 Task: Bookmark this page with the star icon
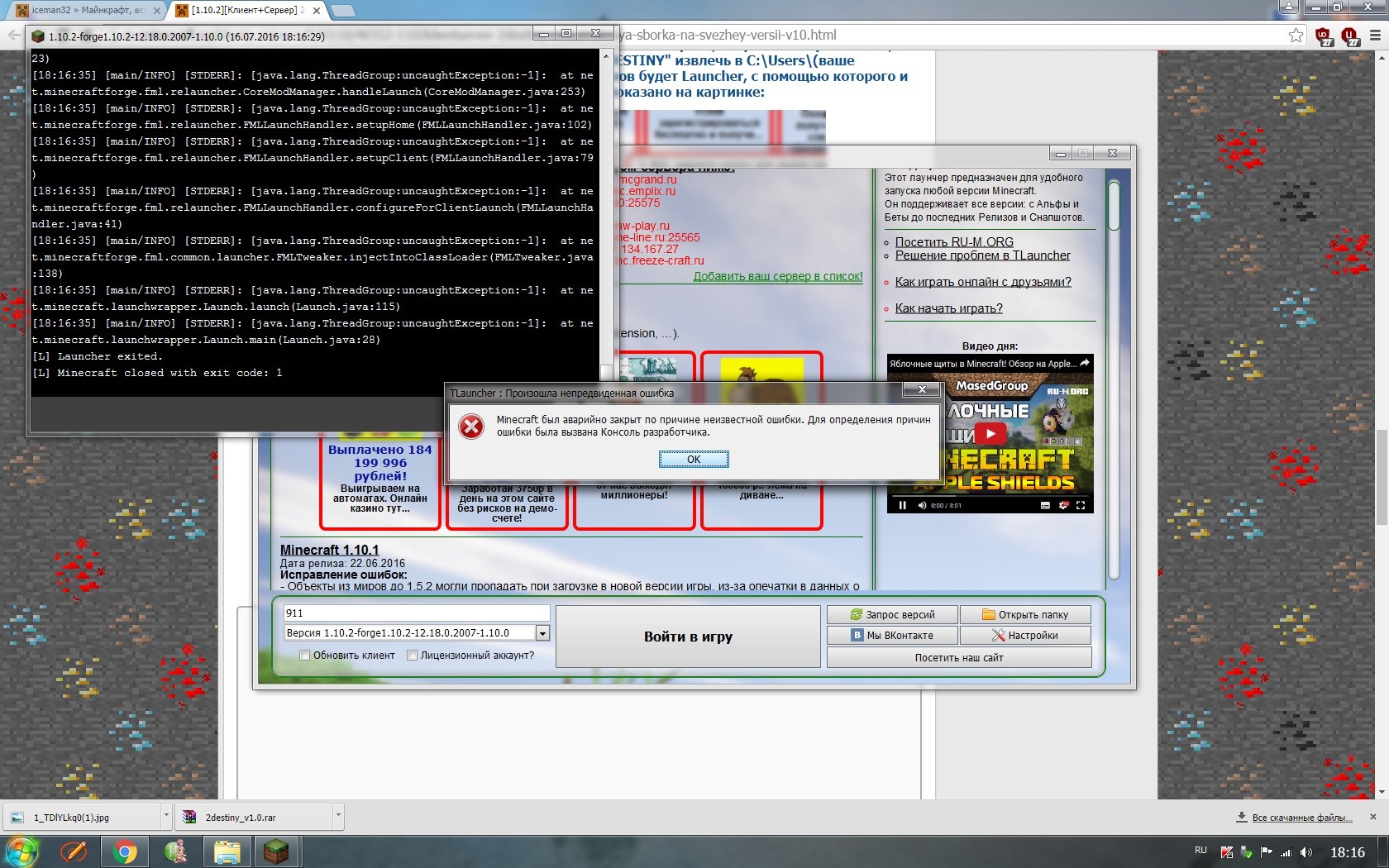point(1296,36)
